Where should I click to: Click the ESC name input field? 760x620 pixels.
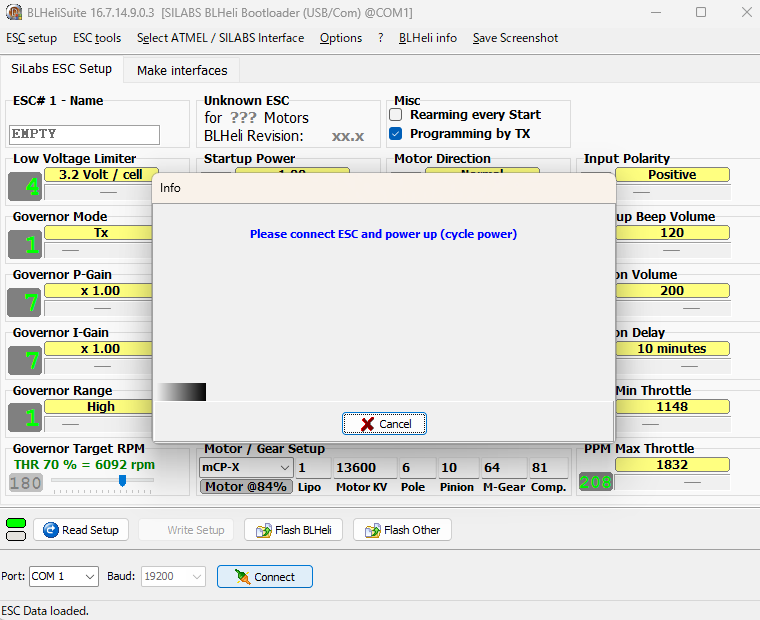coord(84,134)
